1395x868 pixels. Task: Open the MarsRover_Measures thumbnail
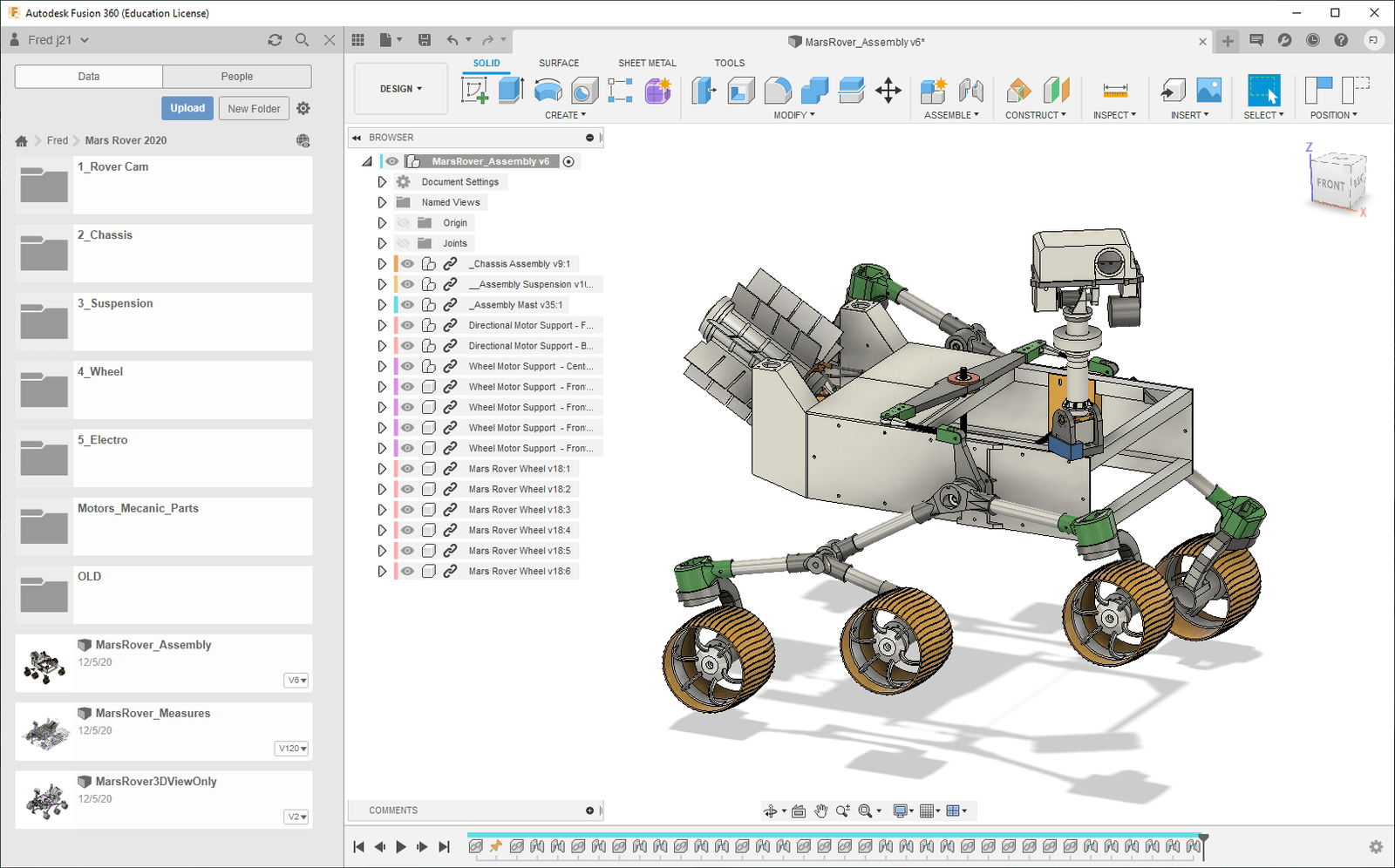(x=45, y=733)
